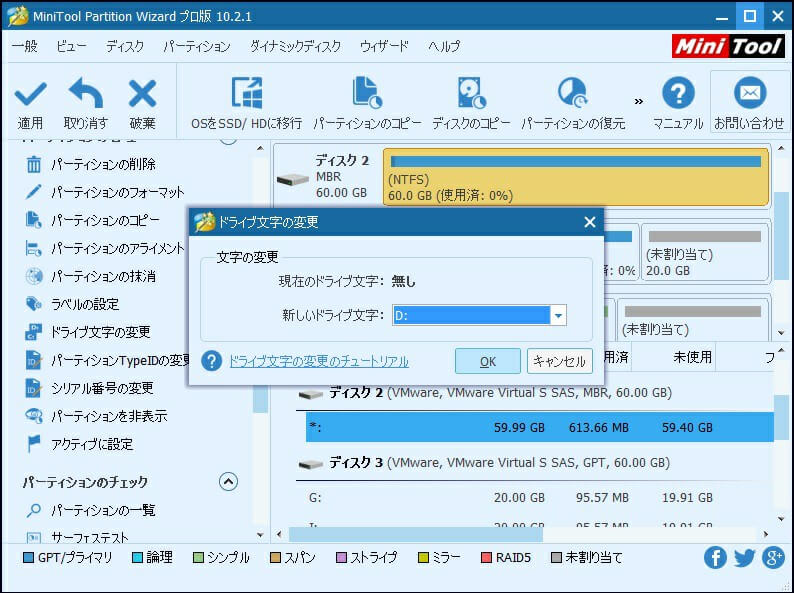The height and width of the screenshot is (593, 794).
Task: Open パーティションのコピー toolbar icon
Action: click(x=367, y=92)
